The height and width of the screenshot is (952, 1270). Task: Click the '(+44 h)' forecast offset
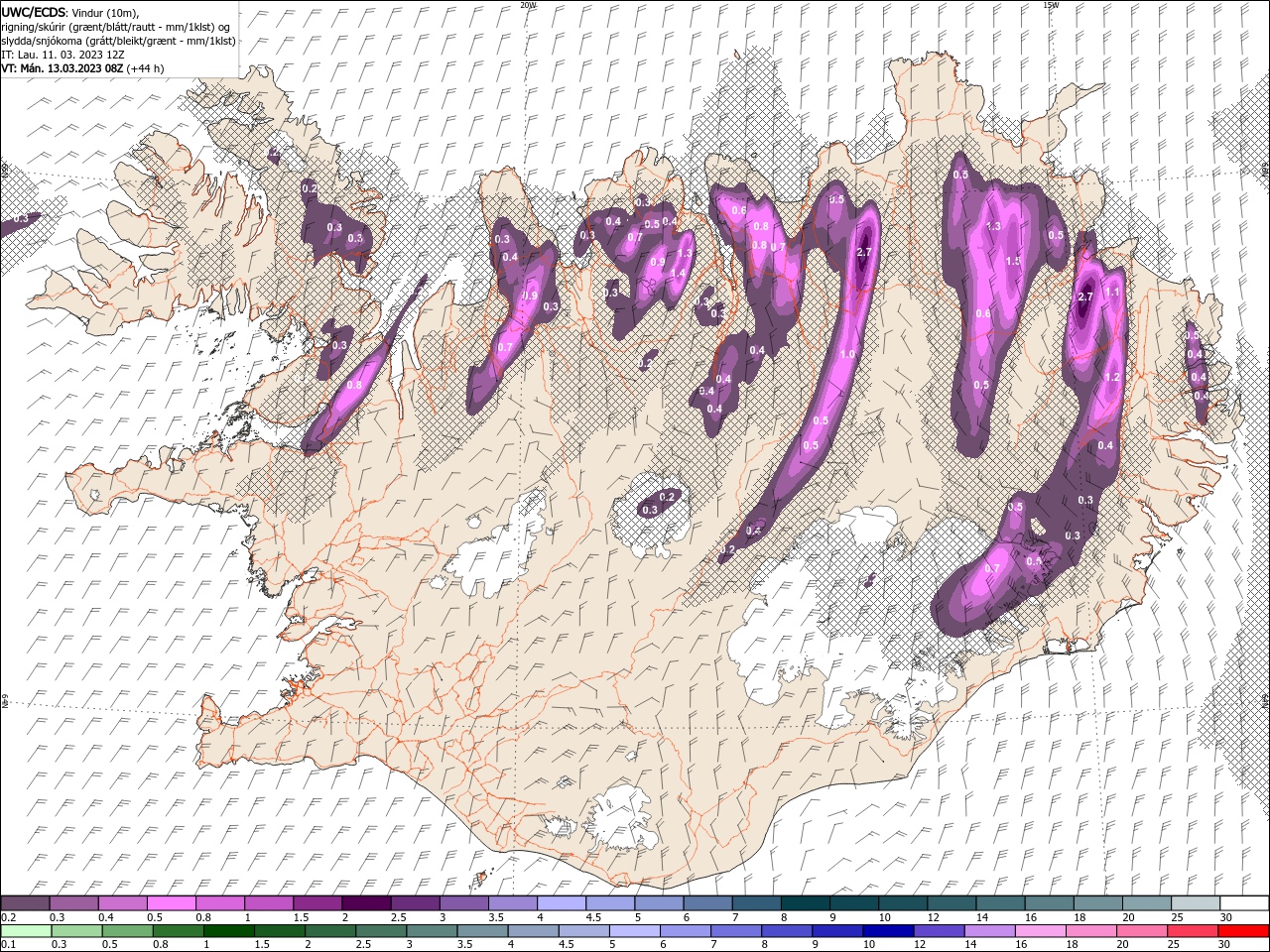145,68
